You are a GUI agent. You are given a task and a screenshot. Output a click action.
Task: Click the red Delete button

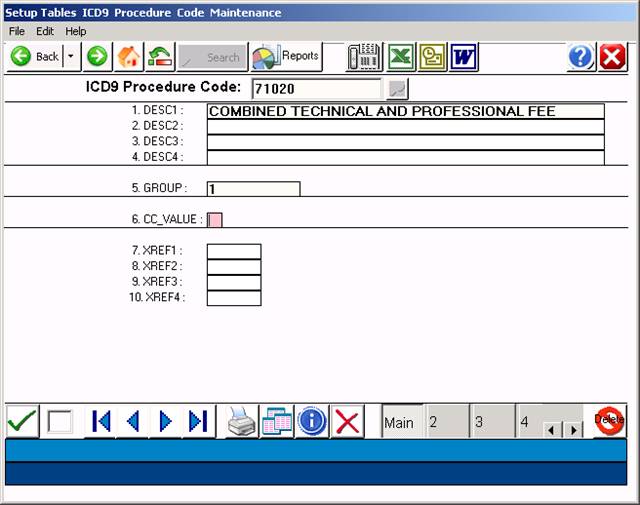[608, 421]
